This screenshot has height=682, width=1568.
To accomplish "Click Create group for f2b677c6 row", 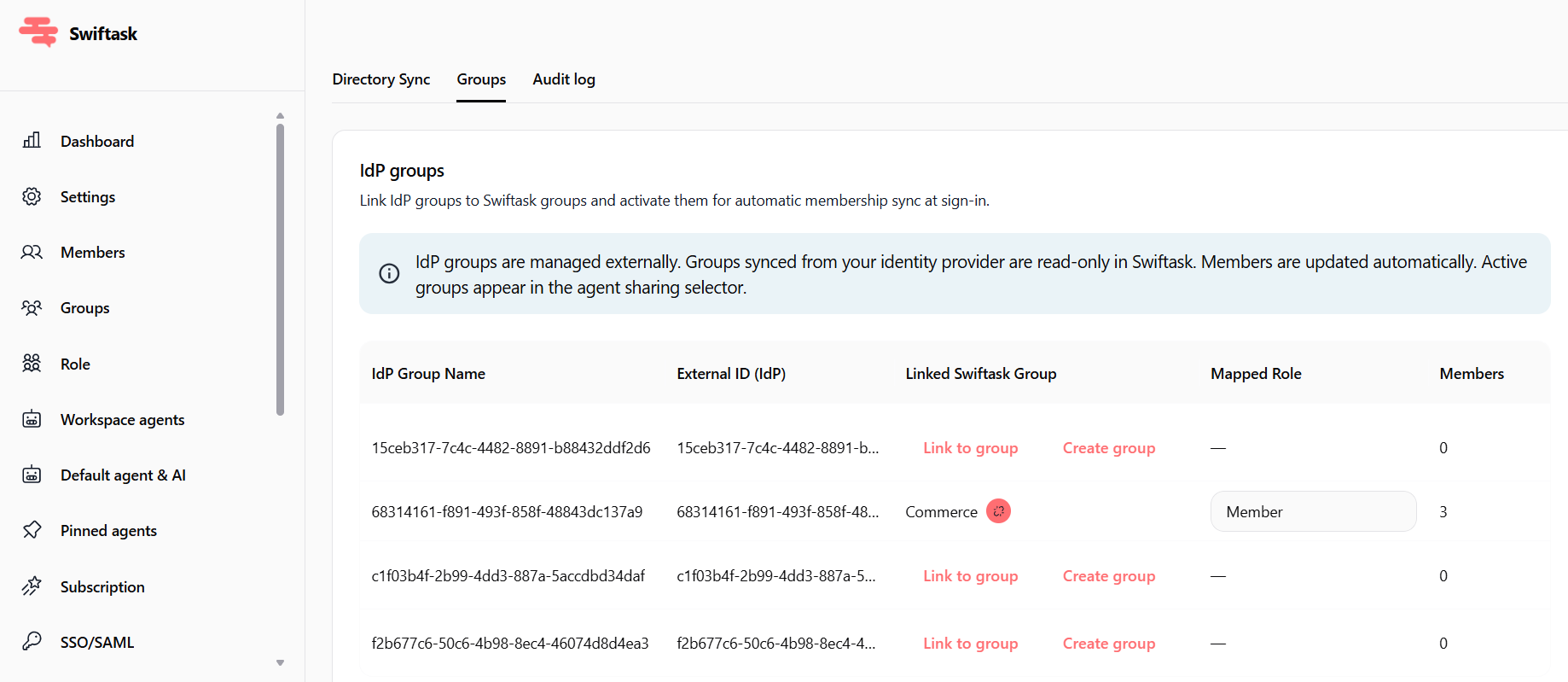I will pos(1109,643).
